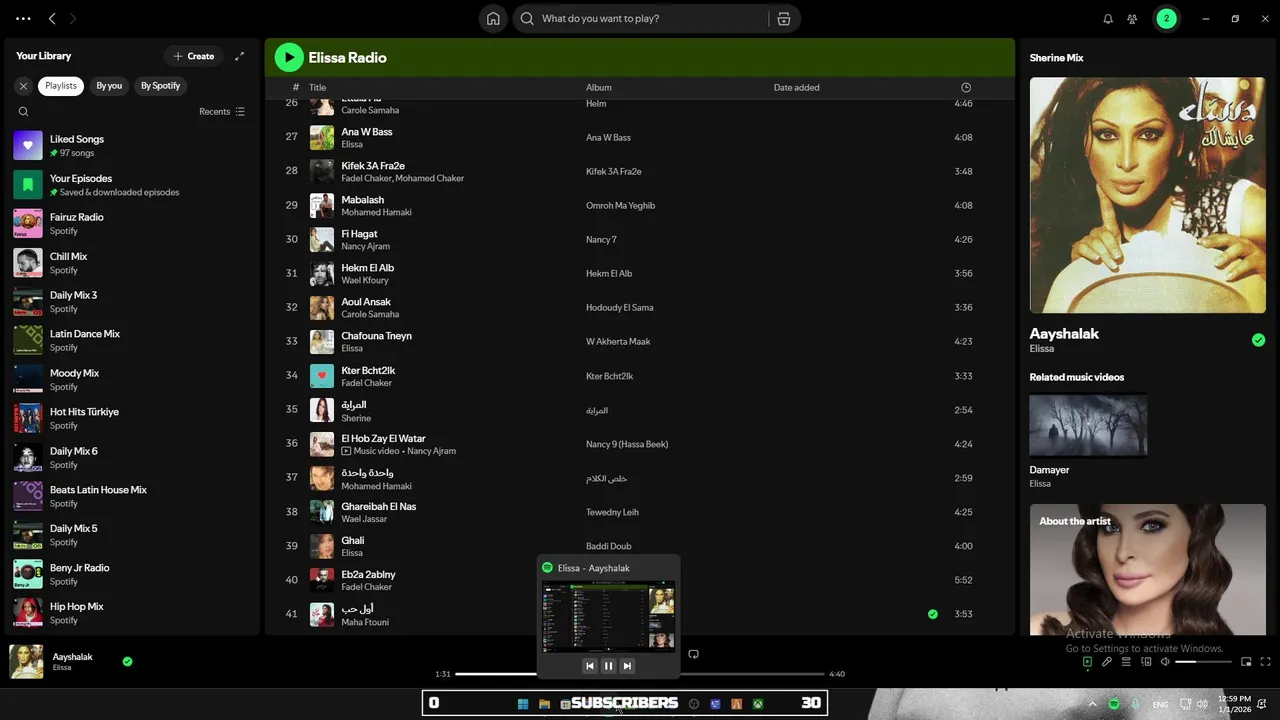Open About the artist card
Image resolution: width=1280 pixels, height=720 pixels.
[x=1147, y=570]
